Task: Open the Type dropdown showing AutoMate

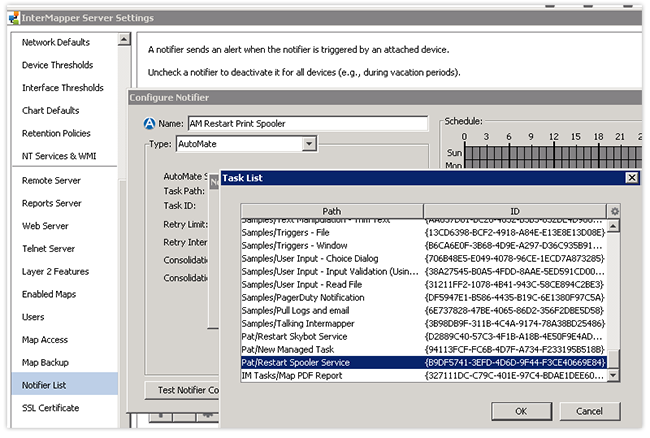Action: pyautogui.click(x=309, y=144)
